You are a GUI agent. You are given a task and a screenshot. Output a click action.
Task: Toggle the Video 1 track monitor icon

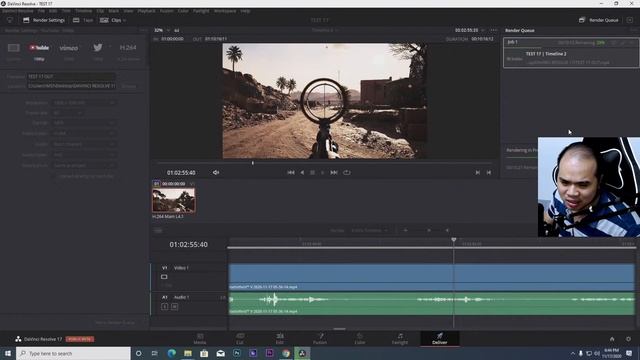[164, 277]
